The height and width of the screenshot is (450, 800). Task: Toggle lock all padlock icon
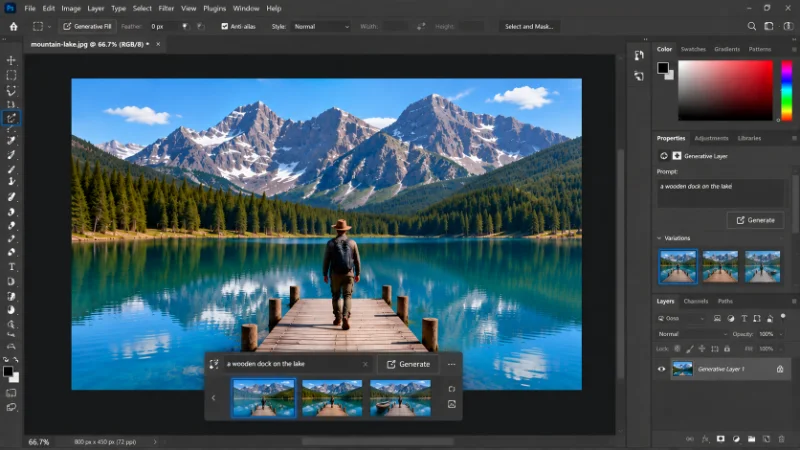[x=727, y=349]
